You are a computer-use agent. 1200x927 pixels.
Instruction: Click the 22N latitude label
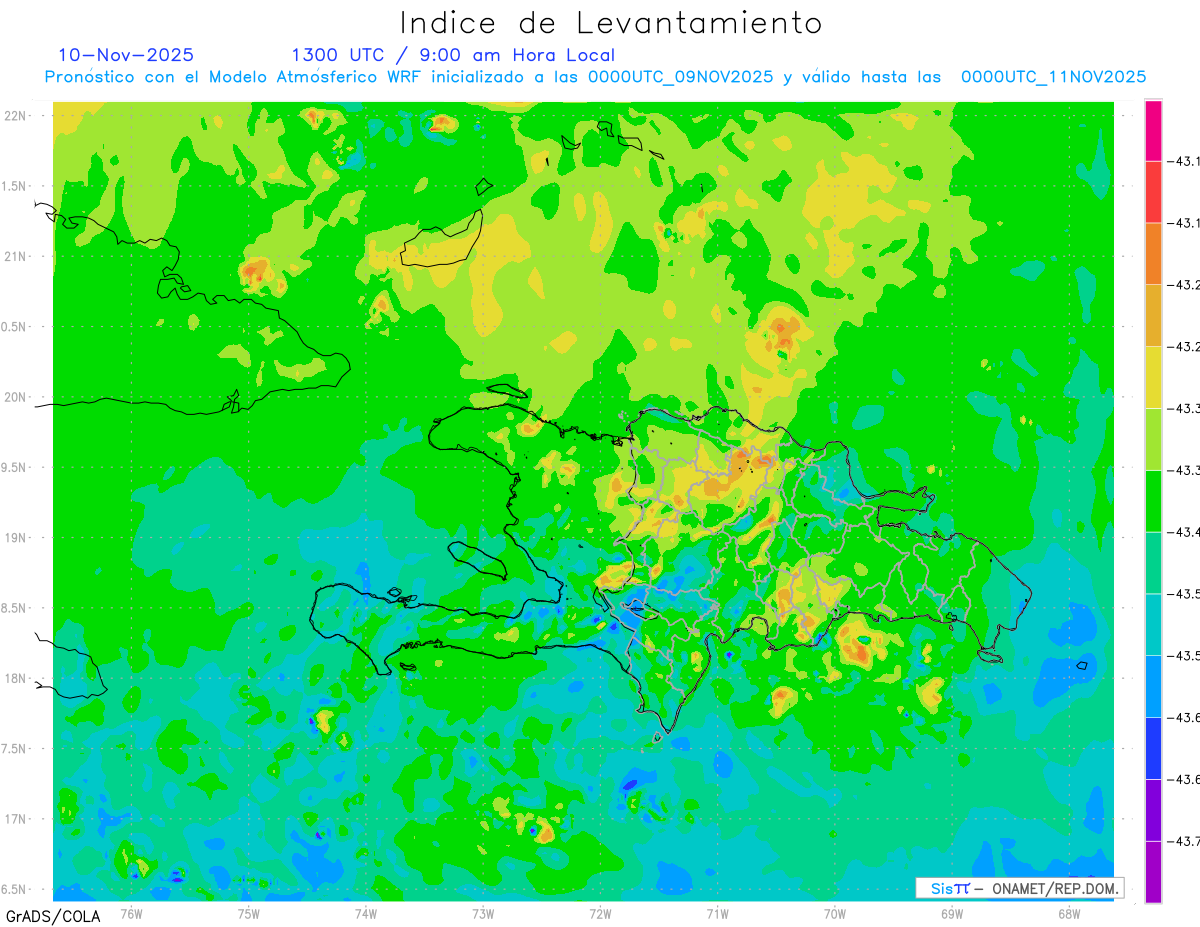click(x=16, y=115)
